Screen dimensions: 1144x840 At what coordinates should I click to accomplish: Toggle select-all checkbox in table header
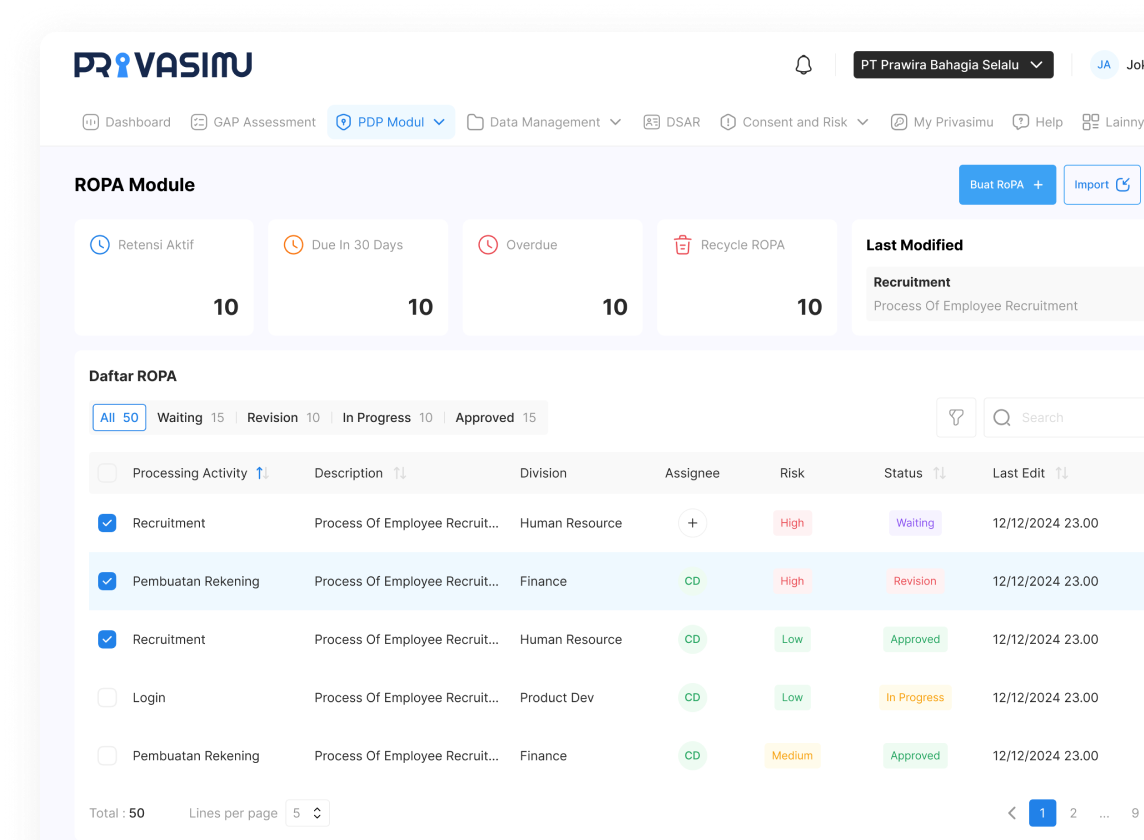(107, 473)
